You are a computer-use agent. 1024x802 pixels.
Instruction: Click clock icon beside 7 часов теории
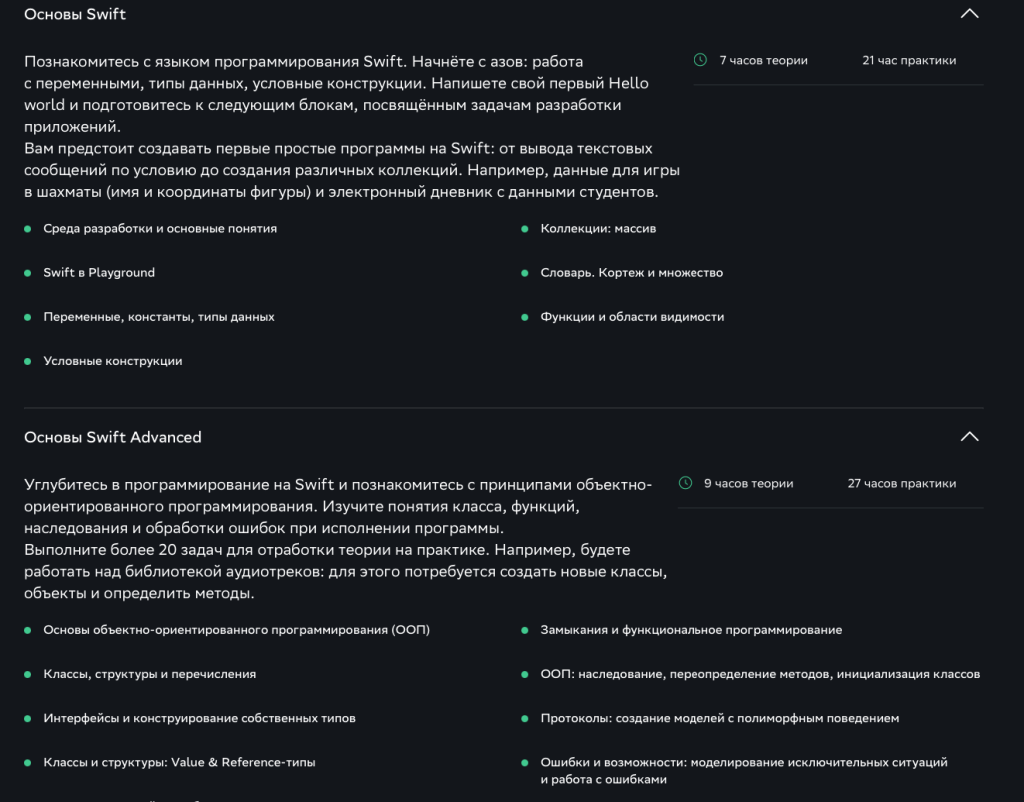[700, 60]
